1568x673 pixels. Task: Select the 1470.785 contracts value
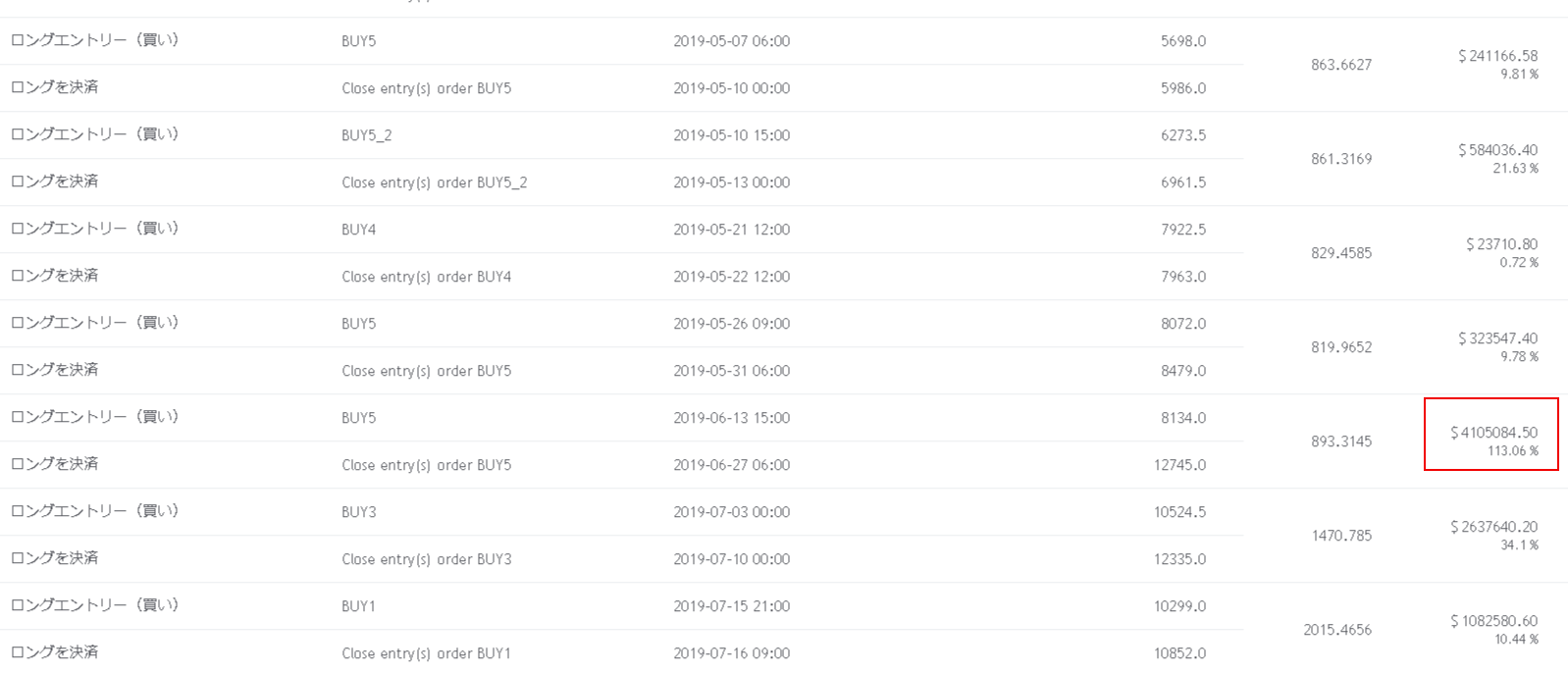1341,536
